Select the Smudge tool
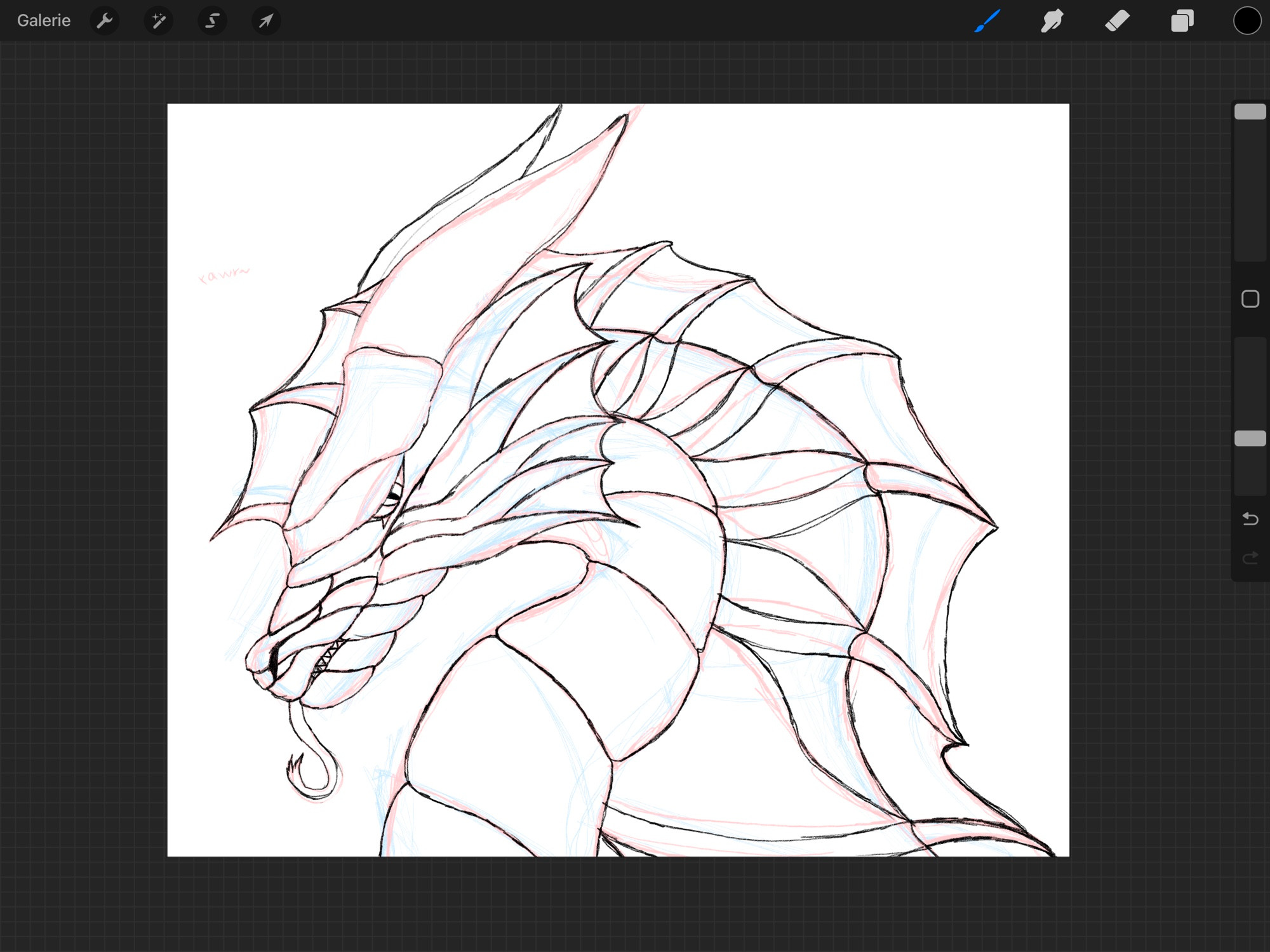This screenshot has width=1270, height=952. (x=1052, y=20)
